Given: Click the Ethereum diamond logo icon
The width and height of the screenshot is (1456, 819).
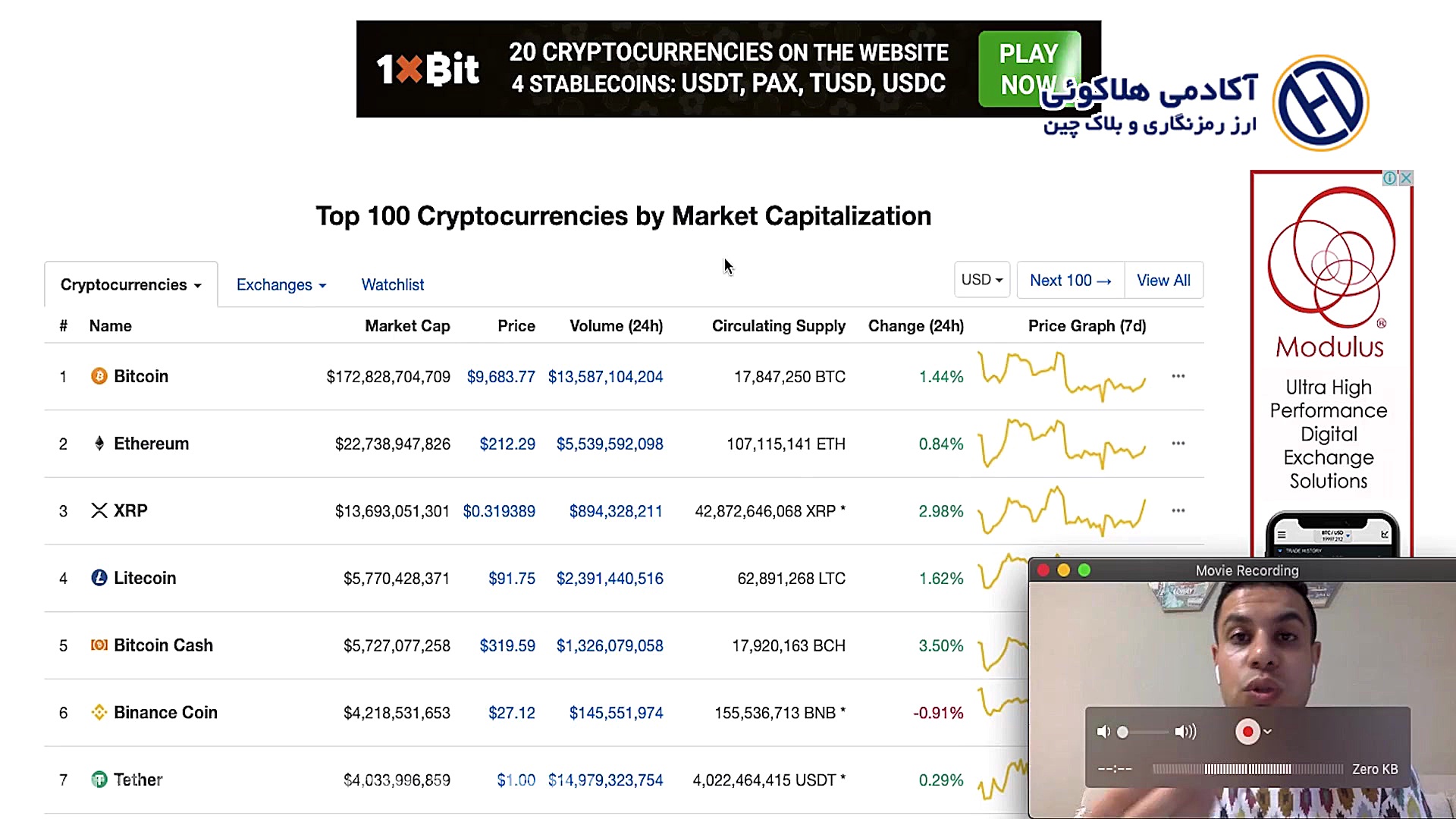Looking at the screenshot, I should [99, 444].
